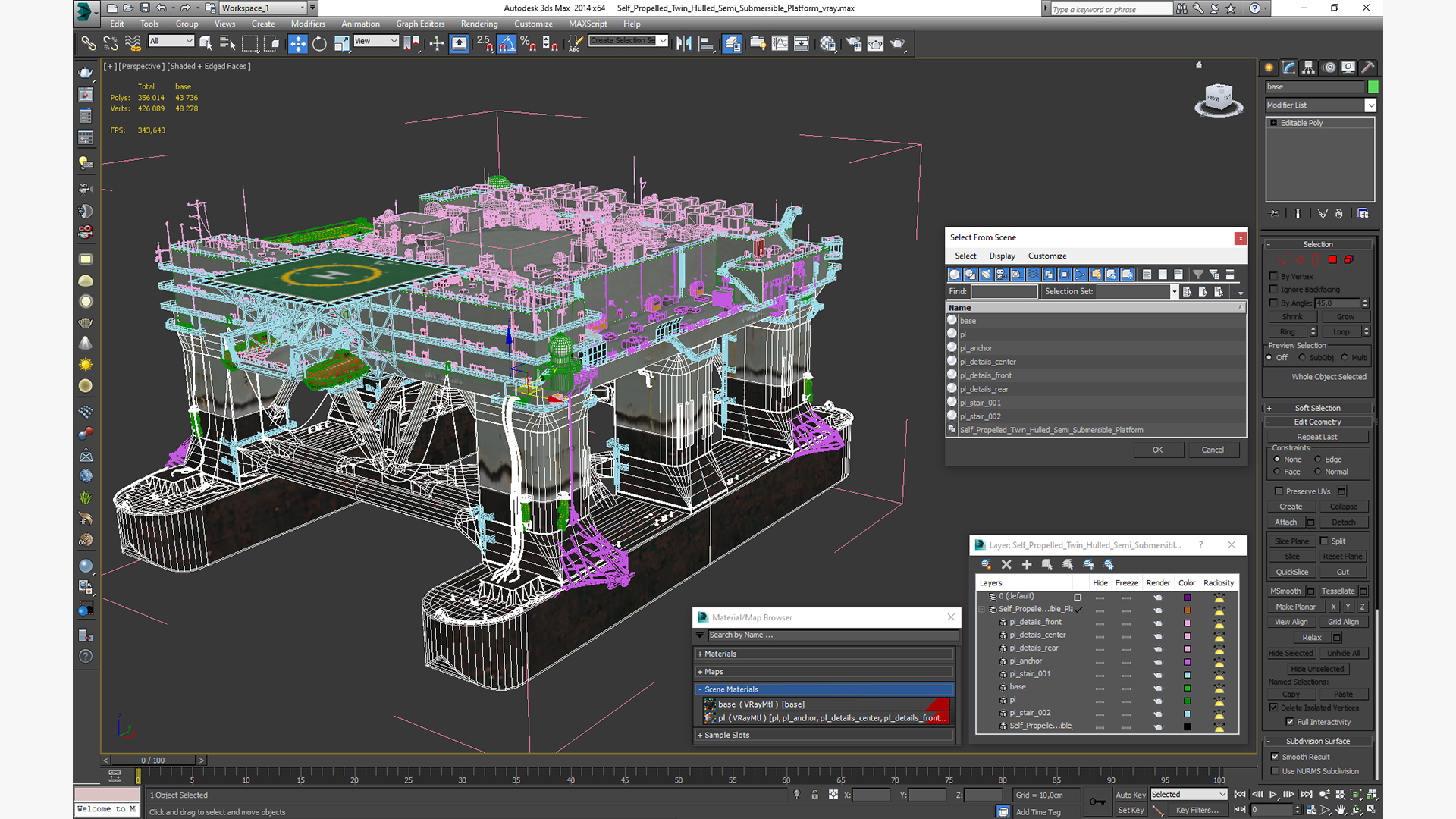The height and width of the screenshot is (819, 1456).
Task: Click the Select and Link tool
Action: click(x=89, y=43)
